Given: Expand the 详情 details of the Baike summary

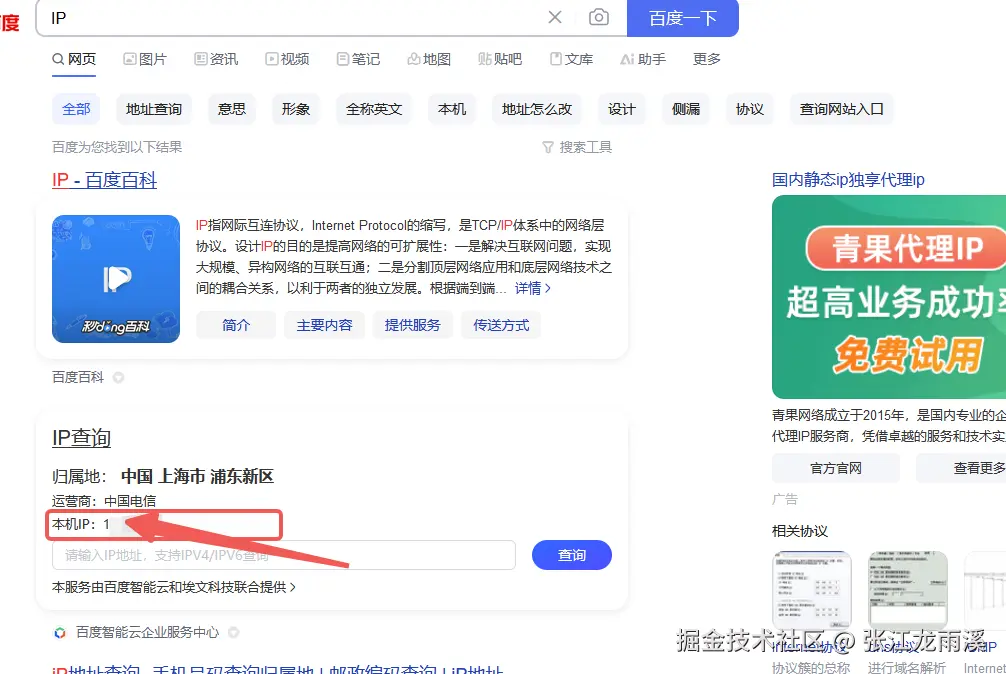Looking at the screenshot, I should pos(528,288).
